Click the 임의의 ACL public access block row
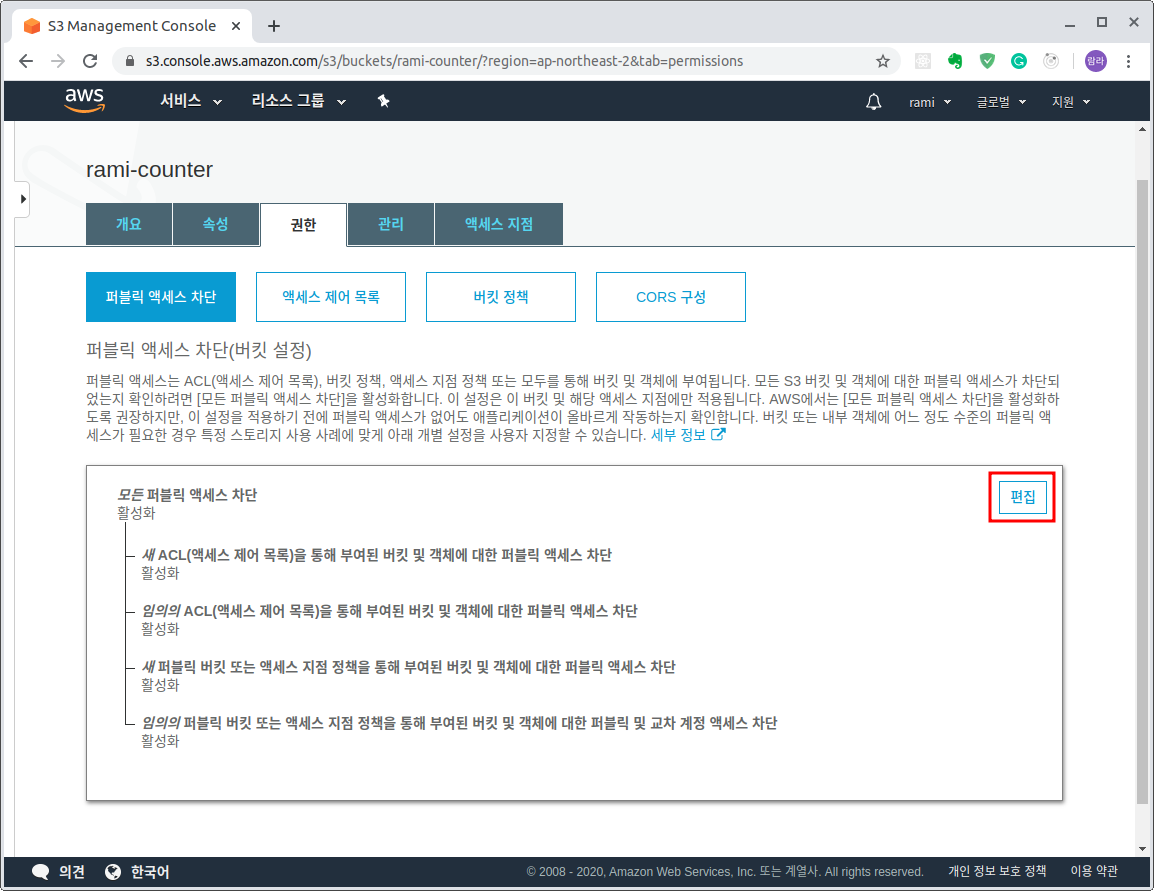This screenshot has width=1154, height=891. pos(389,611)
